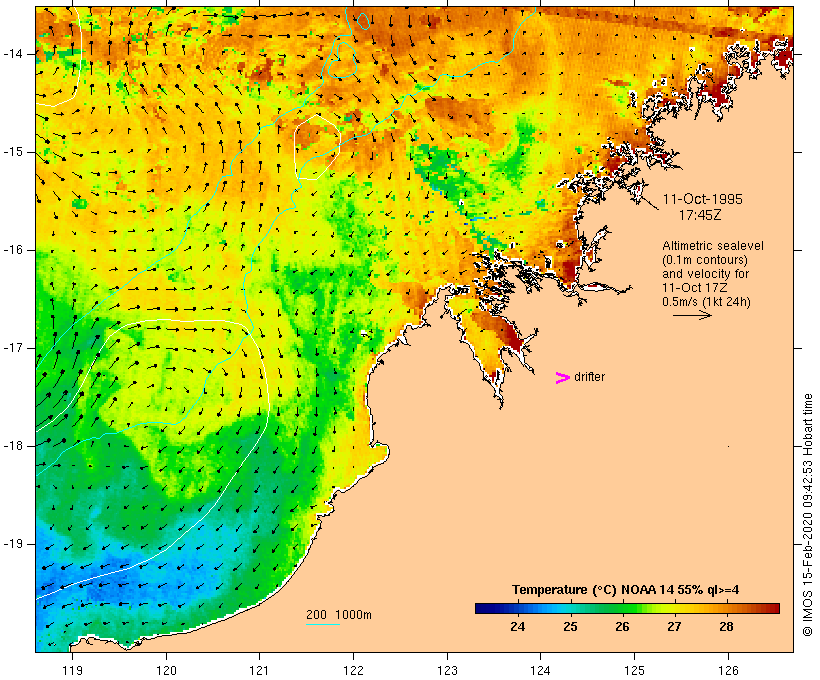Click the color bar value 24
Viewport: 820px width, 680px height.
518,626
